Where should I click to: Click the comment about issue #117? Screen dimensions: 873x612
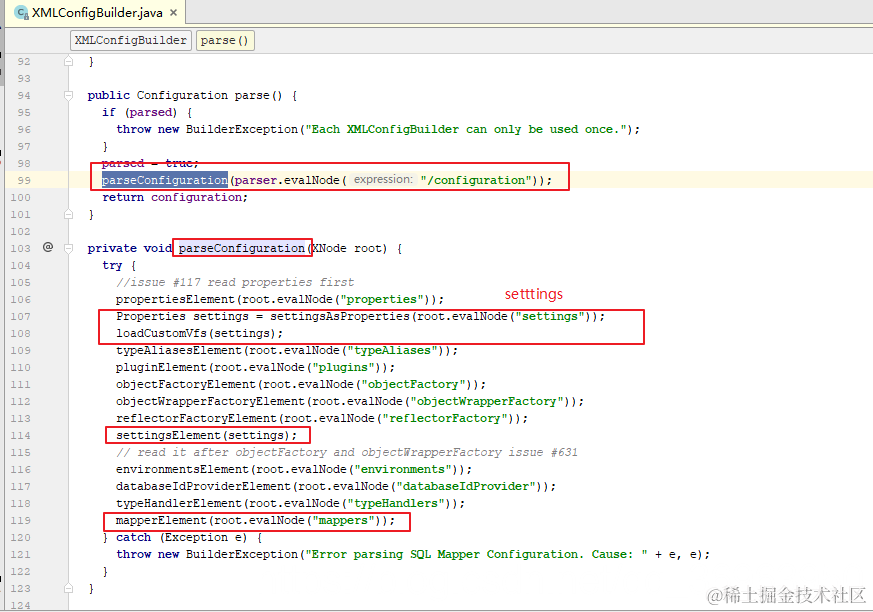(x=235, y=282)
